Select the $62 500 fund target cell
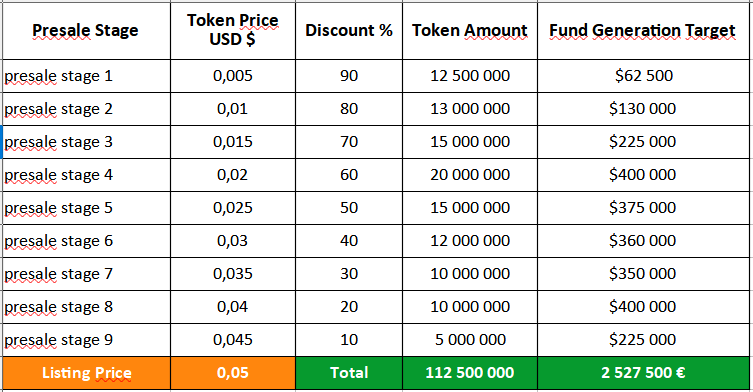Screen dimensions: 753x392 [x=643, y=76]
